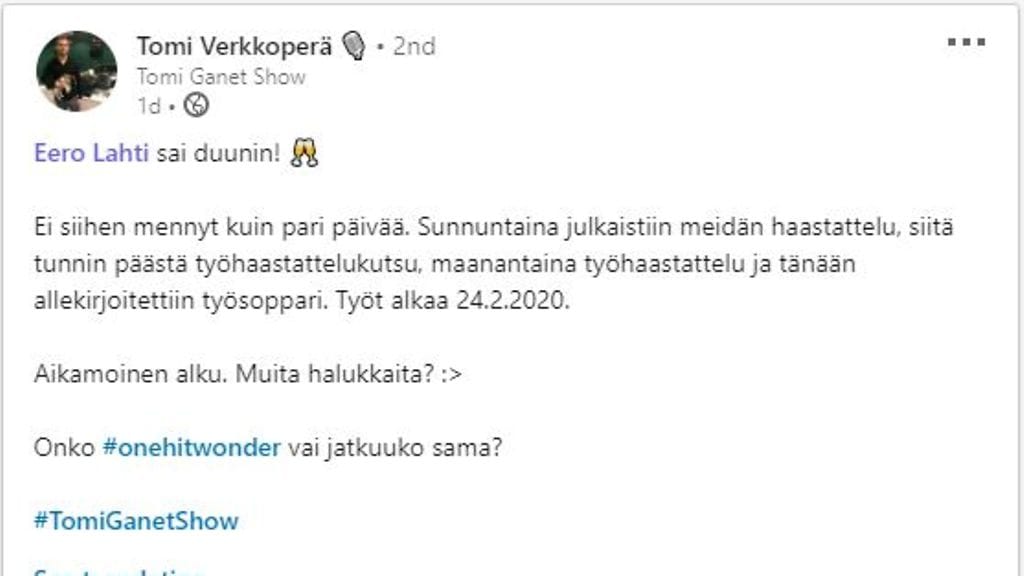Click the 1d post timestamp
1024x576 pixels.
(x=147, y=103)
